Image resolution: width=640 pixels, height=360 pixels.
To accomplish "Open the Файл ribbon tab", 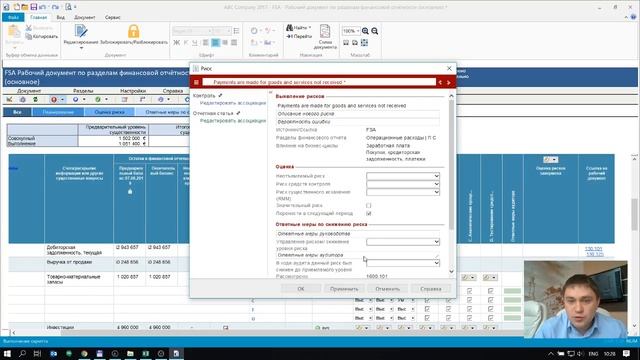I will coord(13,17).
